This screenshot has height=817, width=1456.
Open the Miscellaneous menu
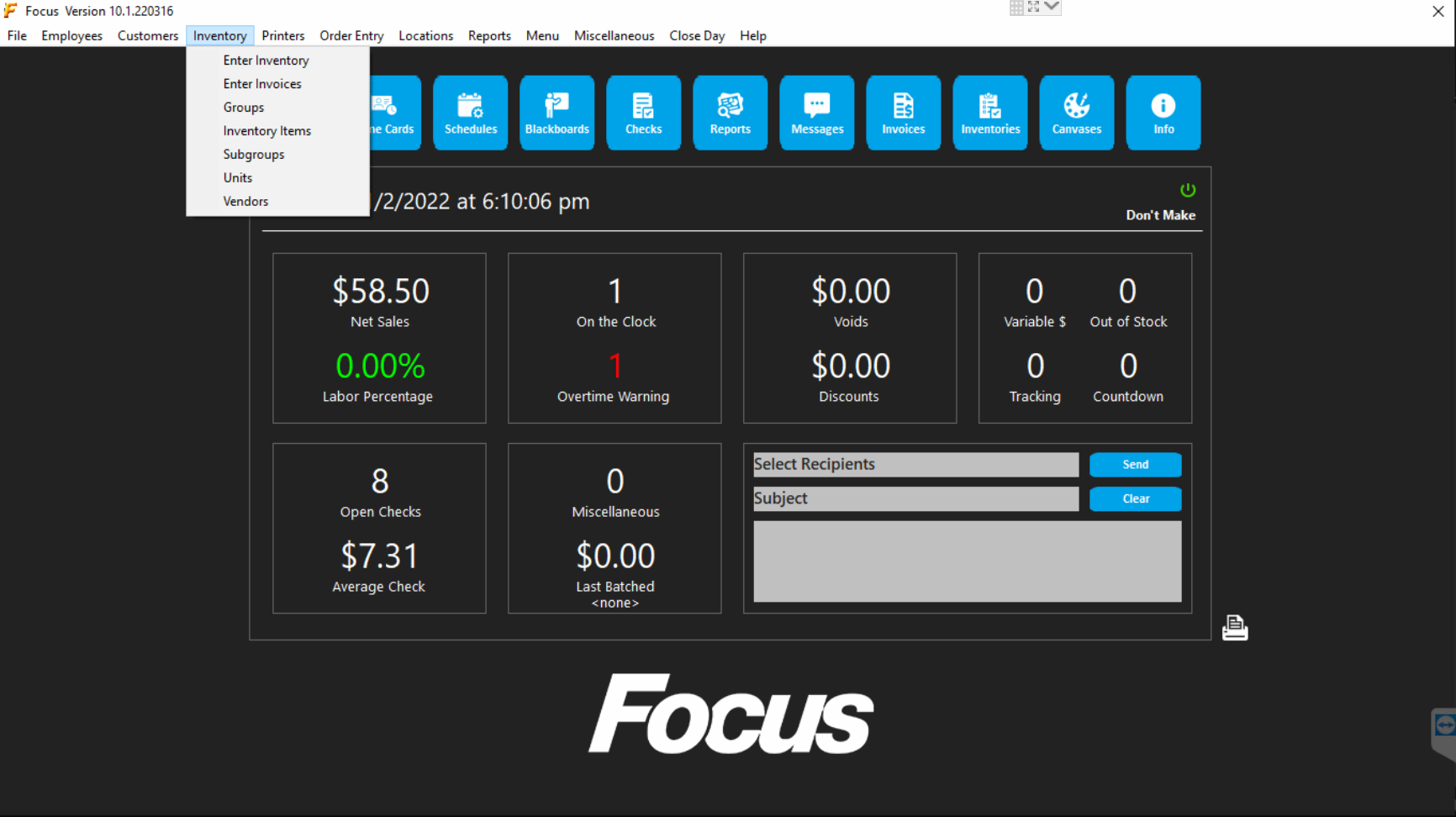pyautogui.click(x=614, y=35)
